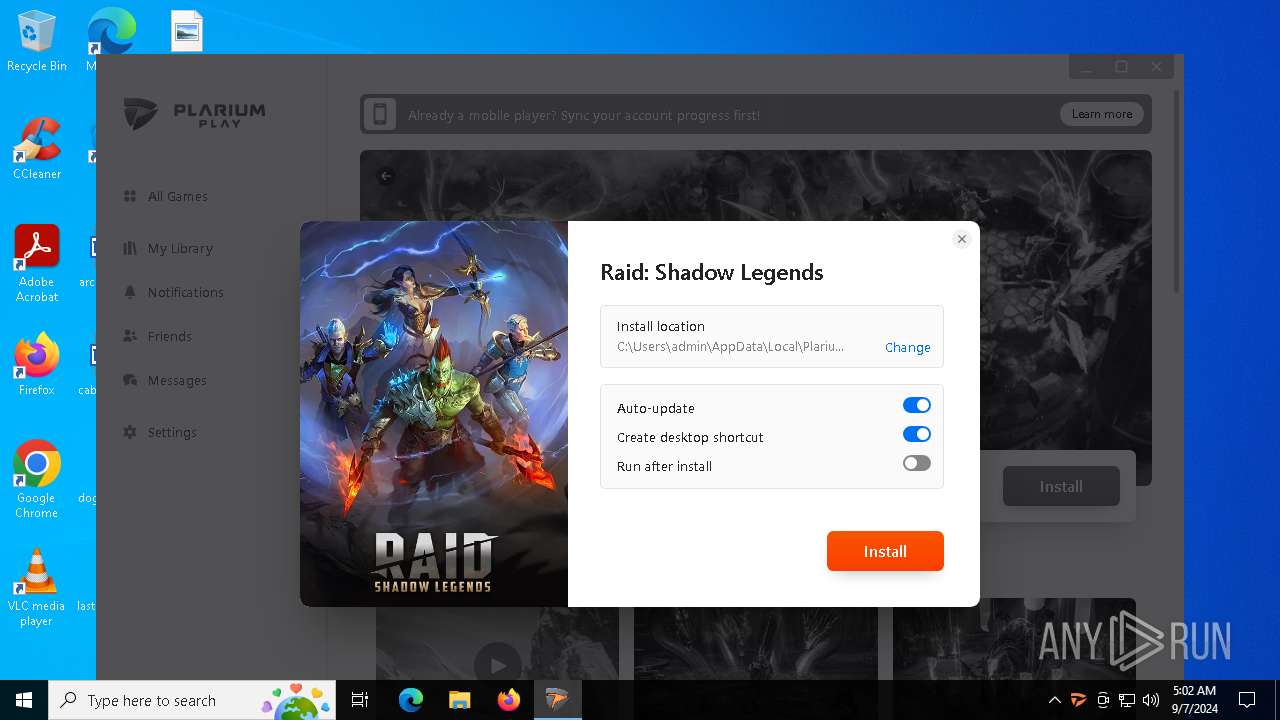Open CCleaner desktop icon
Image resolution: width=1280 pixels, height=720 pixels.
(37, 148)
